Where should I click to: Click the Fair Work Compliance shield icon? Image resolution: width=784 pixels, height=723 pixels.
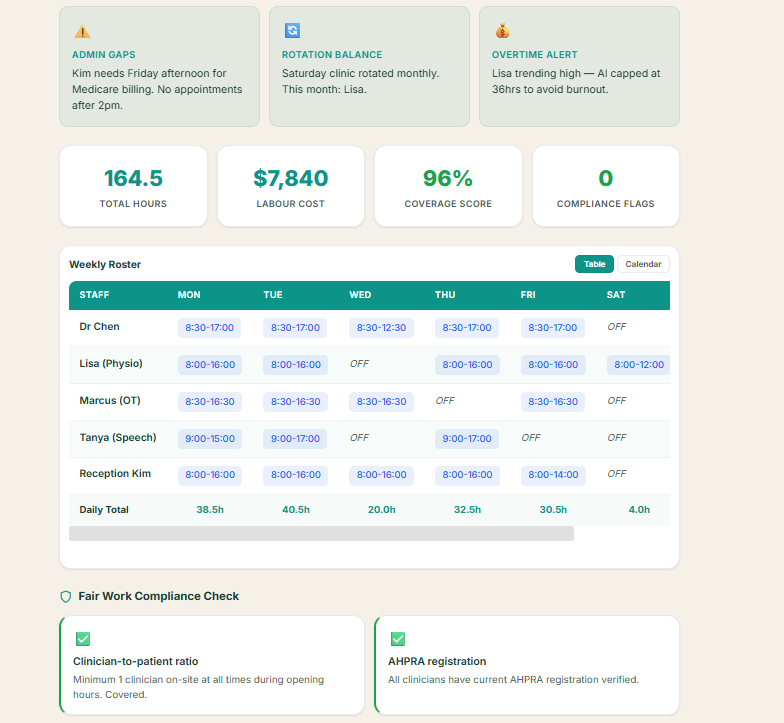click(x=66, y=596)
